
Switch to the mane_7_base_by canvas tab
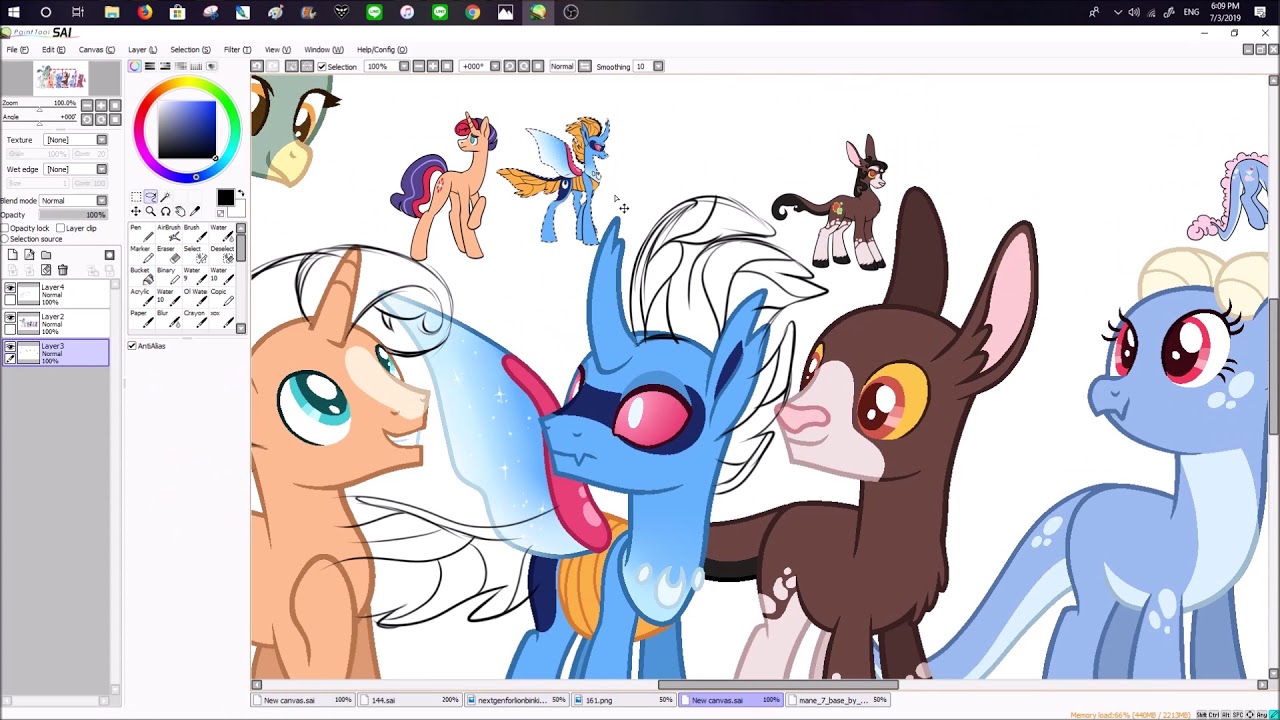[839, 700]
